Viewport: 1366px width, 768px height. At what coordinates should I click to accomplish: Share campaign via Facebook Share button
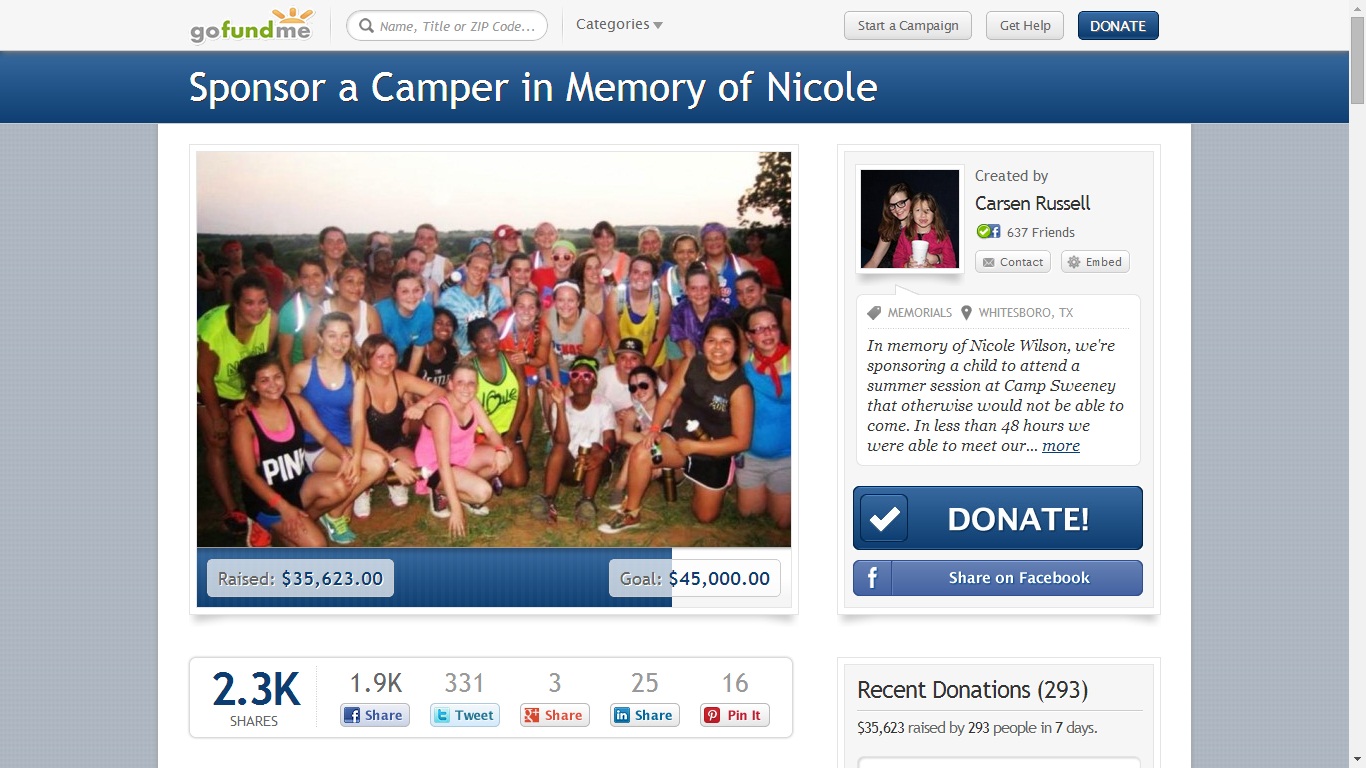pyautogui.click(x=374, y=715)
